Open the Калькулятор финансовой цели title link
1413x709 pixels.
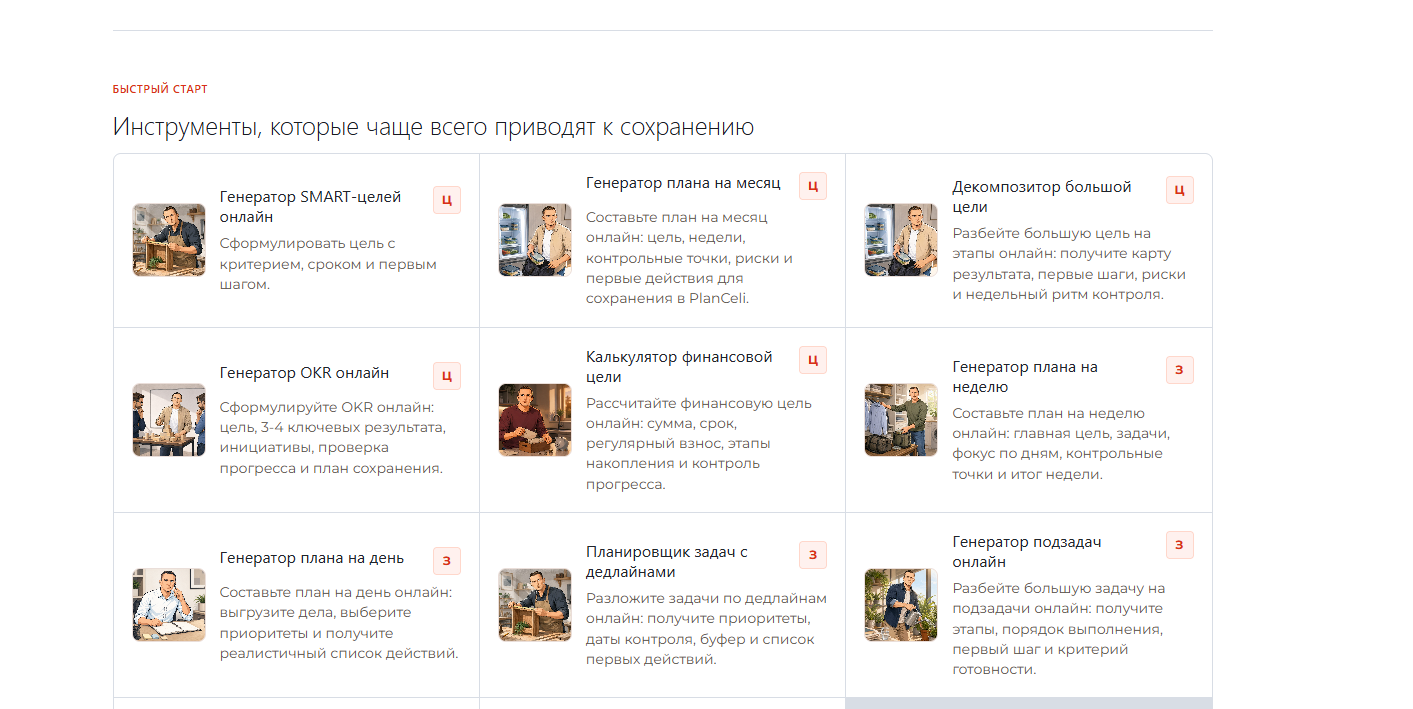coord(679,367)
